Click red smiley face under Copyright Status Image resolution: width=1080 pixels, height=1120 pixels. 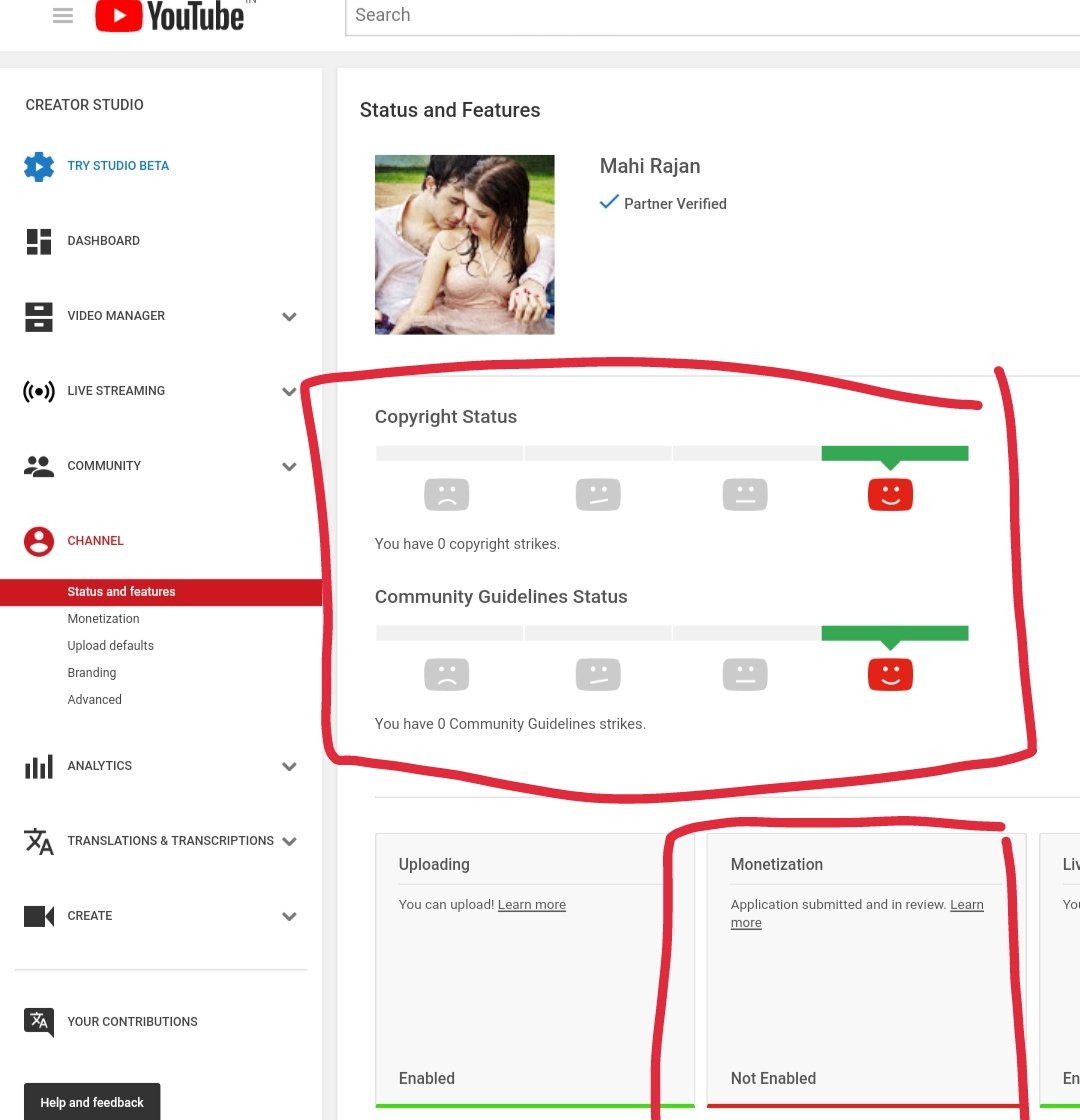click(x=890, y=494)
